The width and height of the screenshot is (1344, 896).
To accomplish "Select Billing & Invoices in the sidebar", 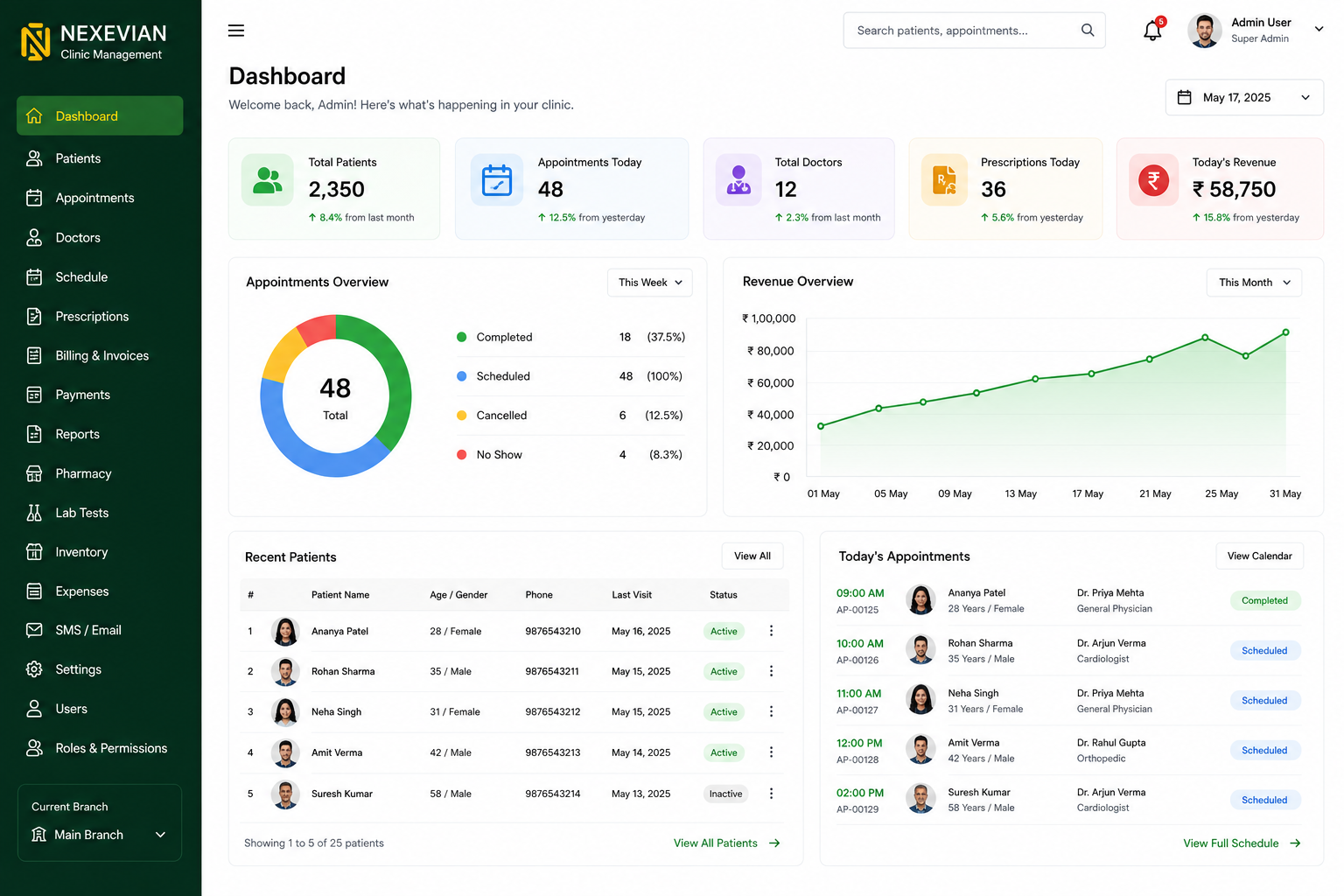I will click(x=100, y=355).
